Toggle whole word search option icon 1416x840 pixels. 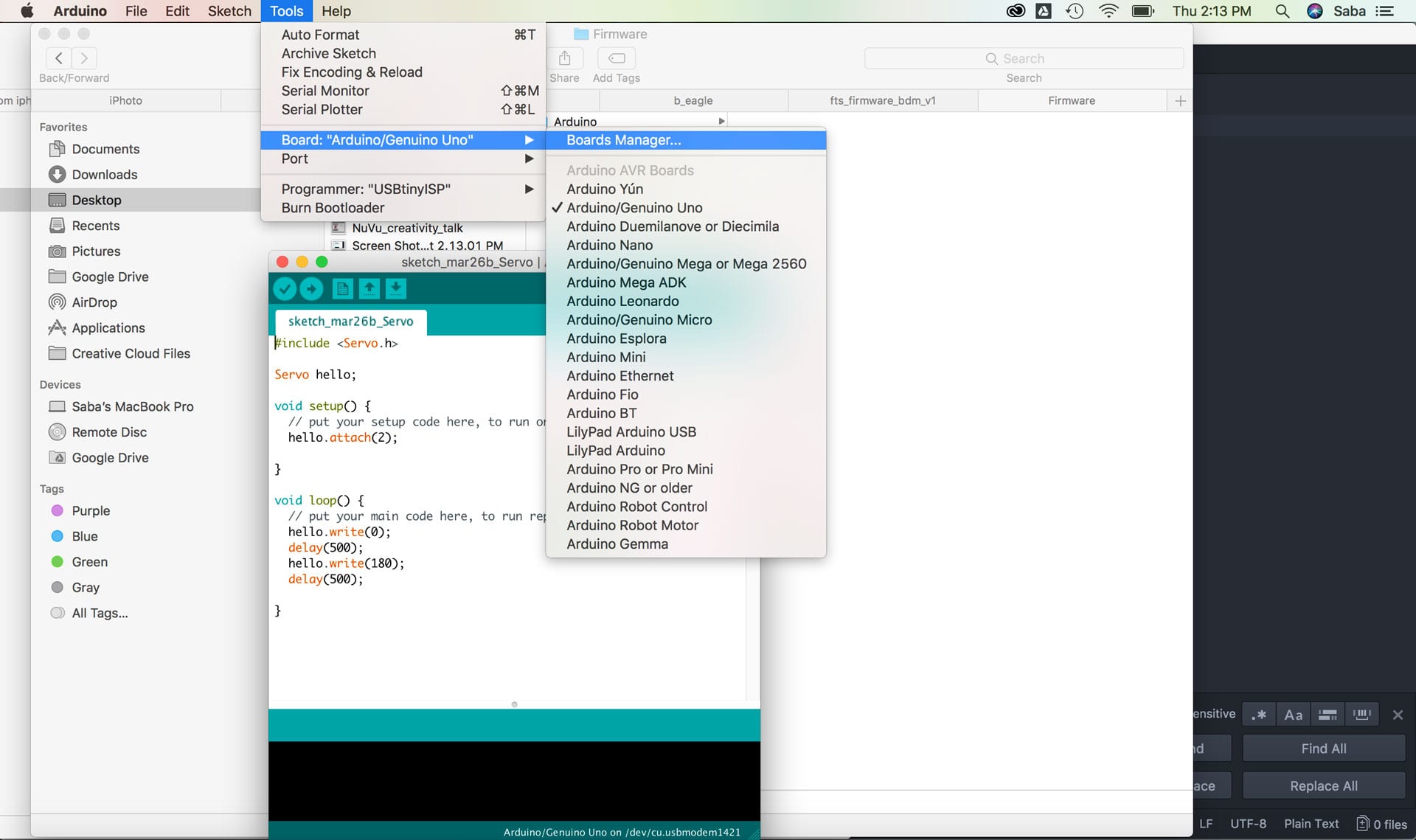(x=1362, y=714)
